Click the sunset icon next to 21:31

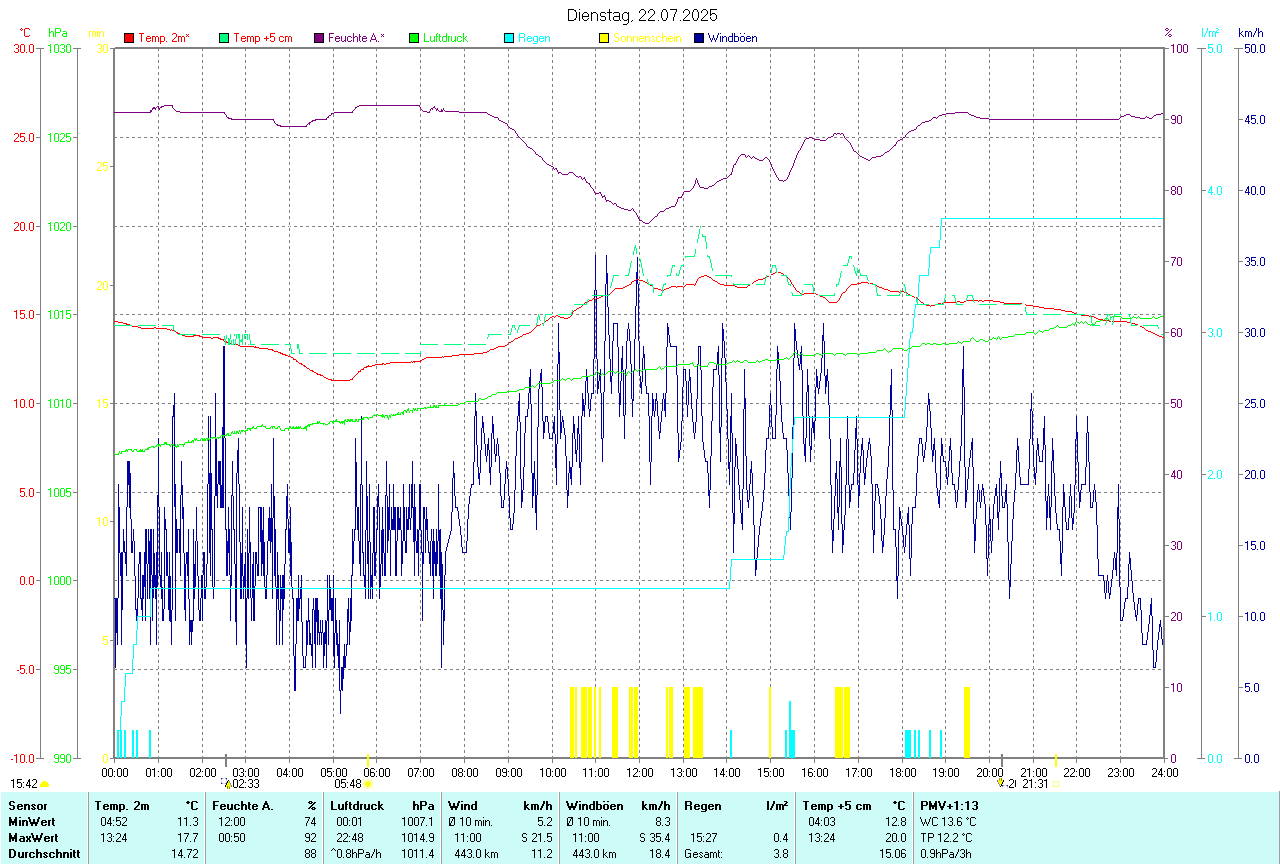1056,784
